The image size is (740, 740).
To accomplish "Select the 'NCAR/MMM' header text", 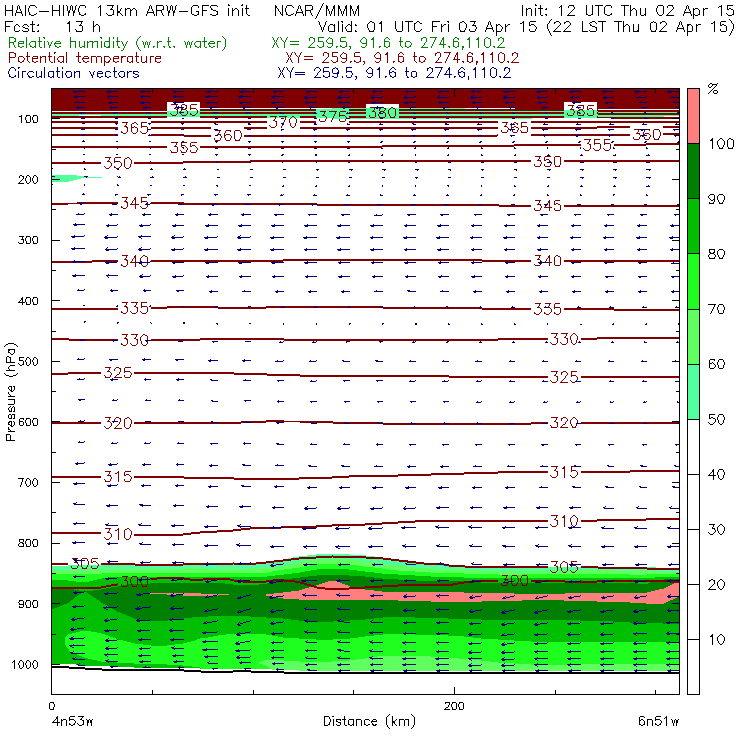I will click(317, 11).
